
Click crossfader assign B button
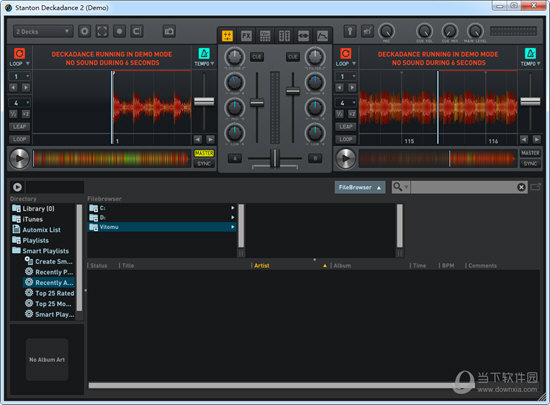315,158
